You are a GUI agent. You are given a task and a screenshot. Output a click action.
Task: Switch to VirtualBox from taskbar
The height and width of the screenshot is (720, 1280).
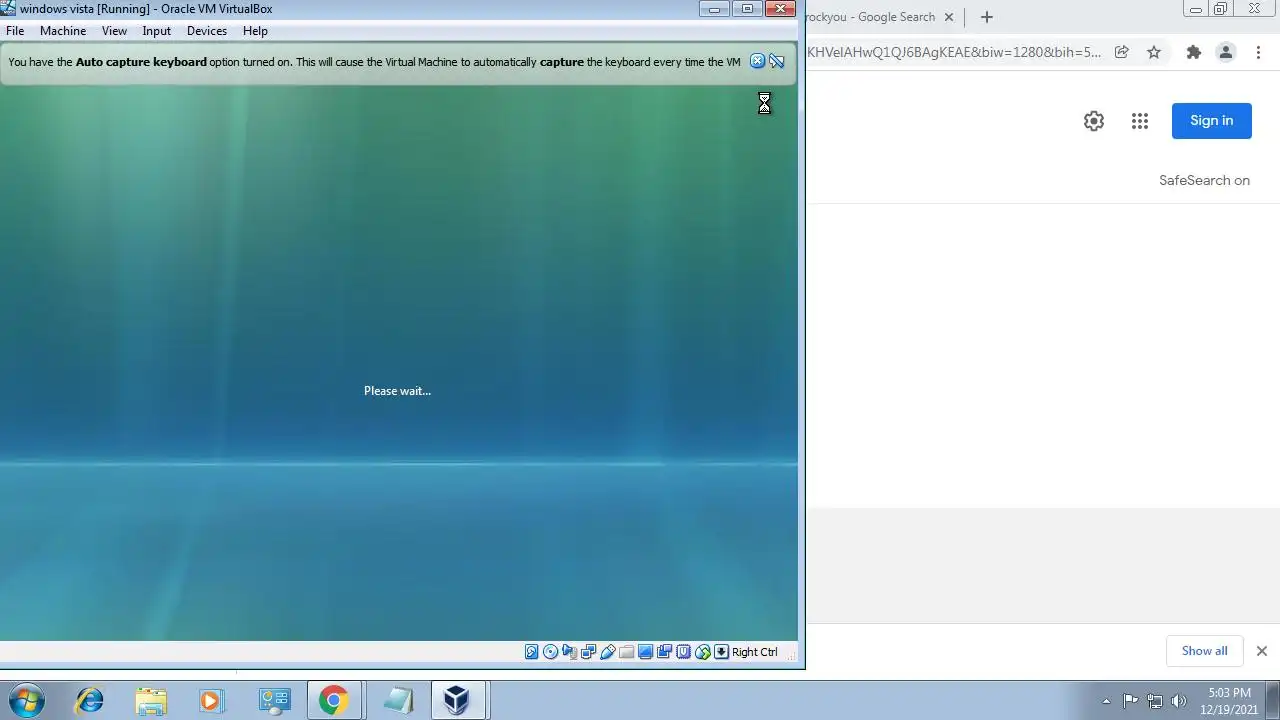(457, 700)
